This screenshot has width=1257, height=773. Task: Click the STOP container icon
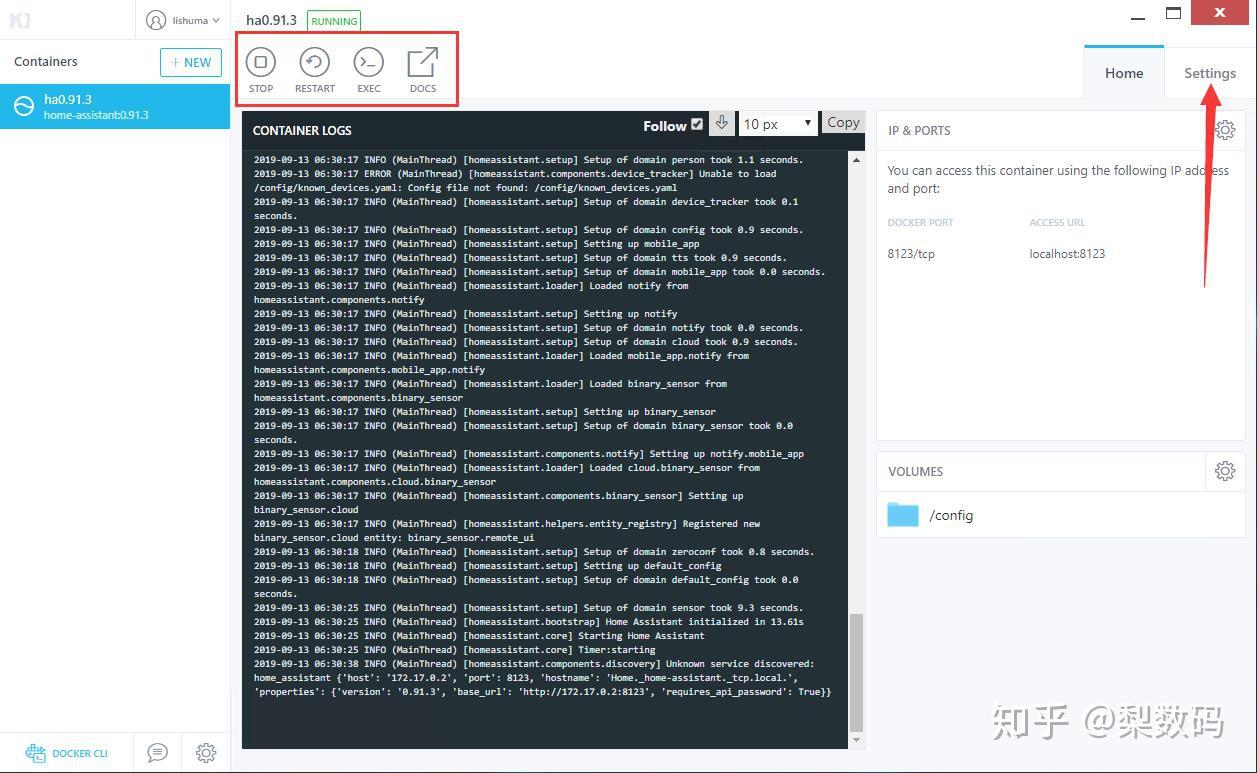point(260,63)
